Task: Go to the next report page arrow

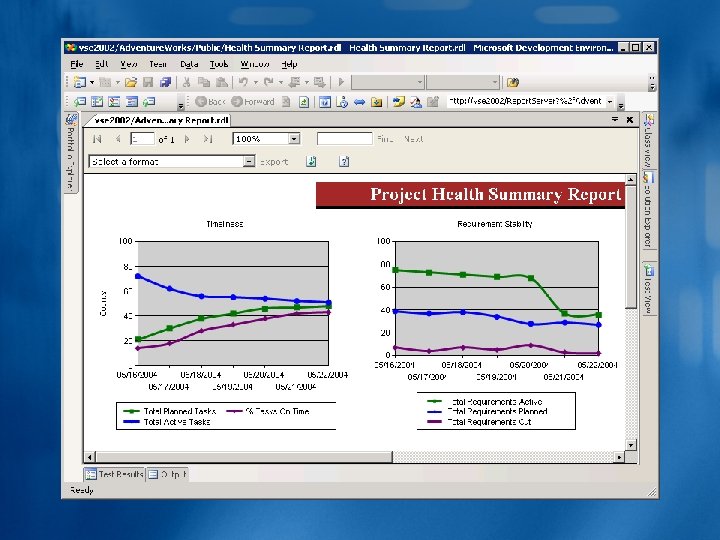Action: pos(187,139)
